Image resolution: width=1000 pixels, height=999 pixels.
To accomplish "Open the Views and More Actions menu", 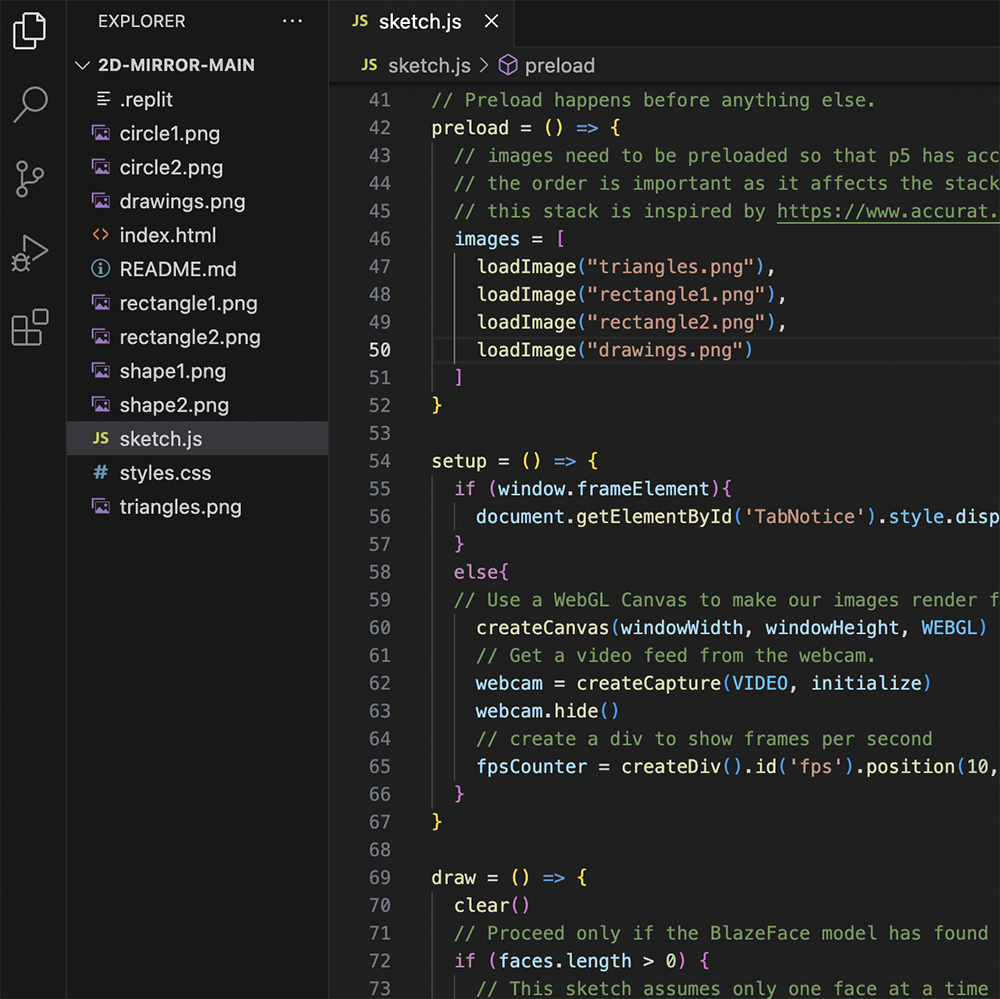I will pyautogui.click(x=292, y=21).
